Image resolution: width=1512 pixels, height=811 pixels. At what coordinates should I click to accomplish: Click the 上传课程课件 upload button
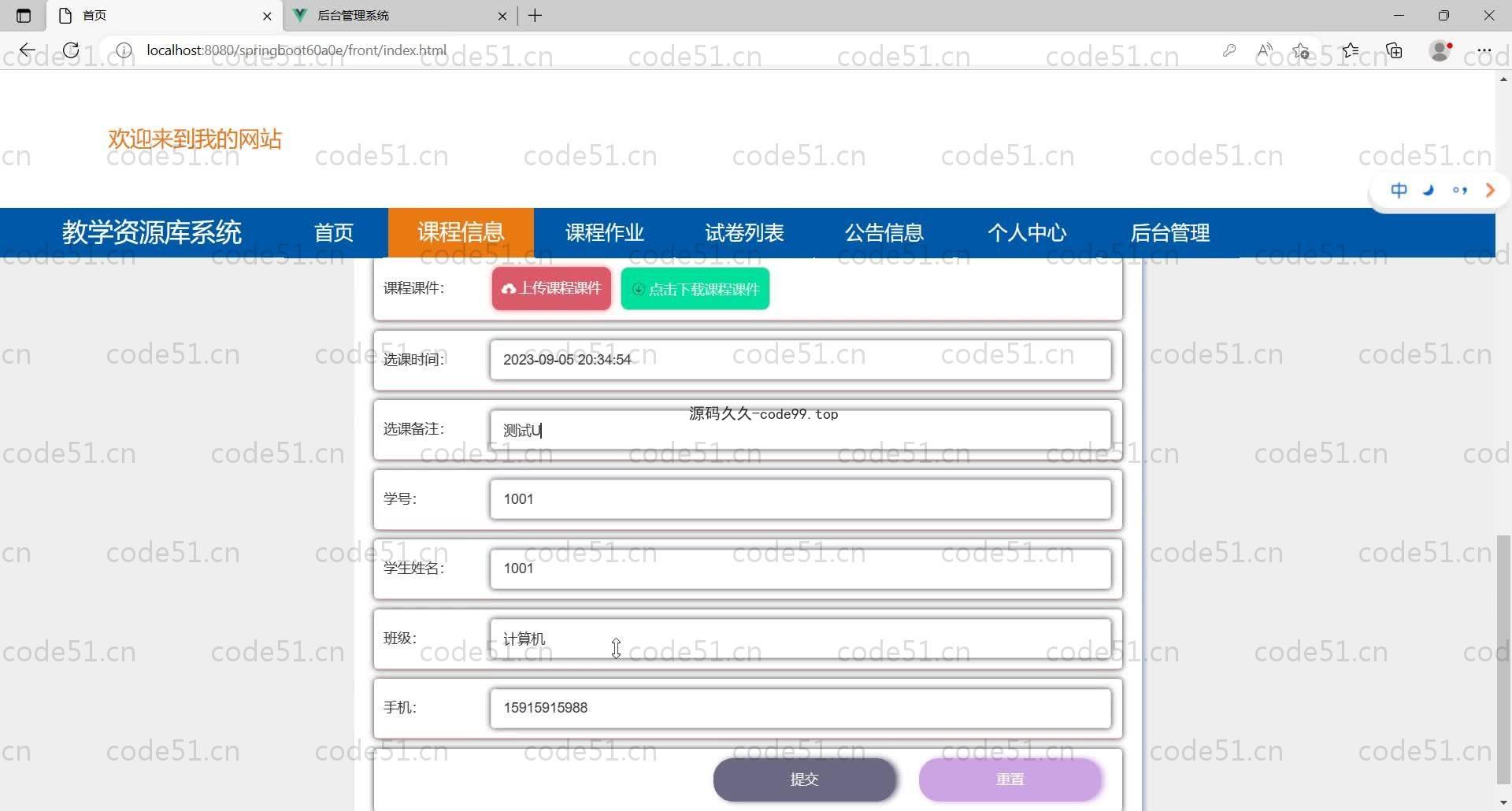coord(551,288)
